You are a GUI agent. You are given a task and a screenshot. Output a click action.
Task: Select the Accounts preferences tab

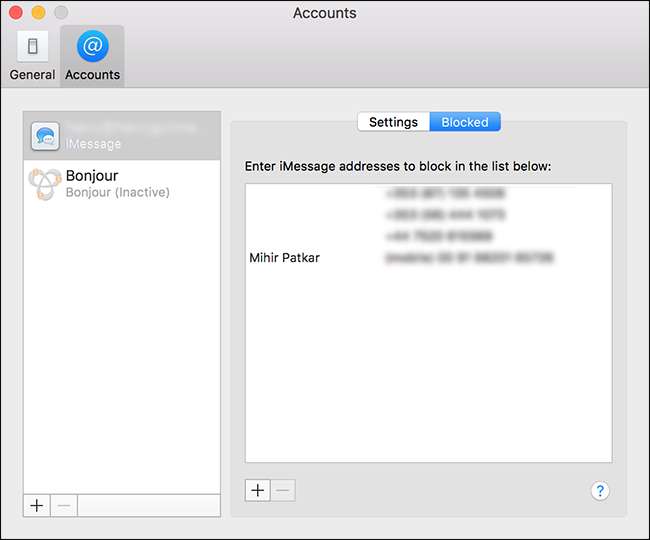click(x=92, y=56)
